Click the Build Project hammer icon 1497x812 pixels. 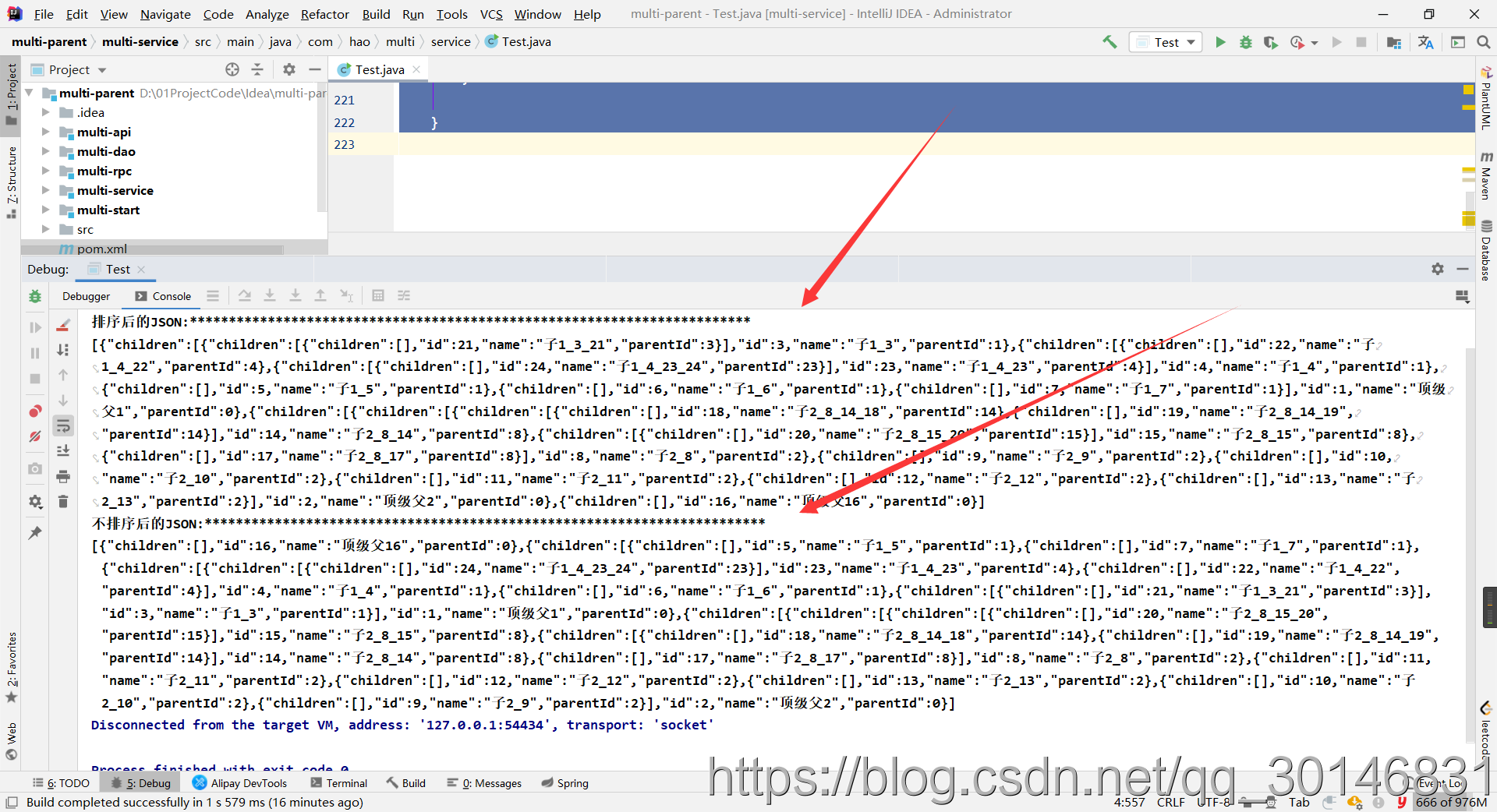click(1109, 42)
